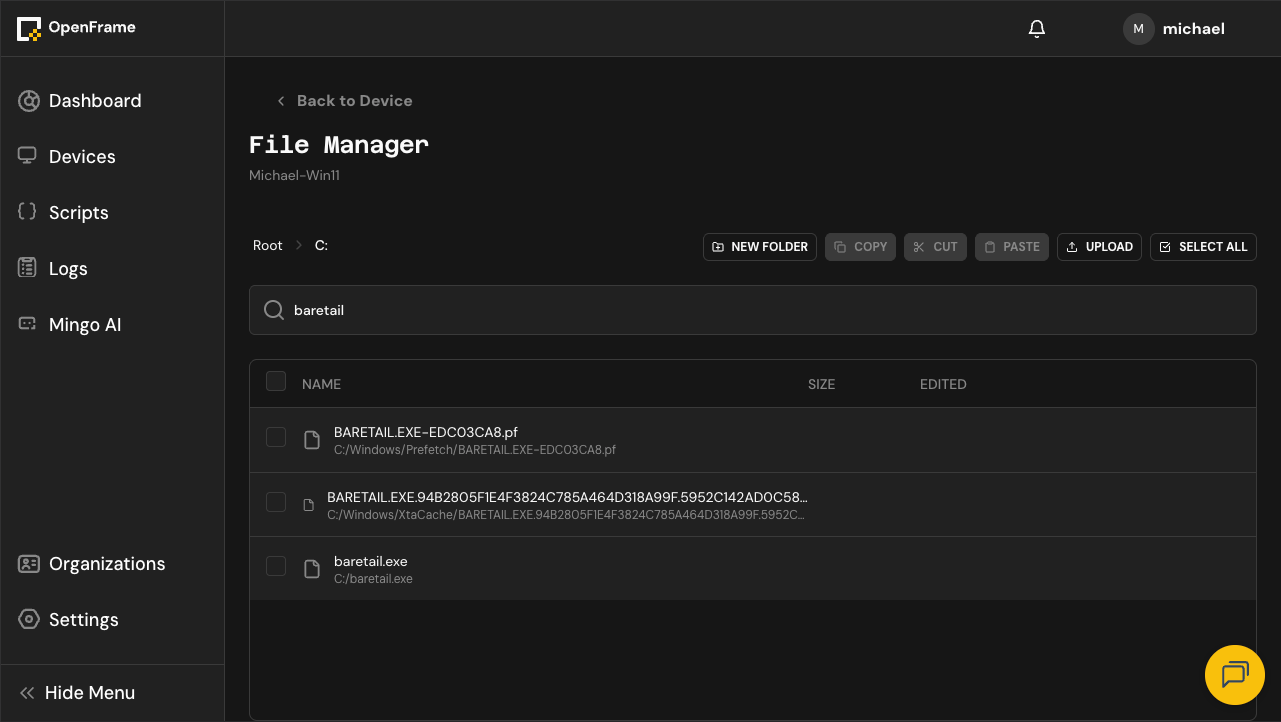Click file icon for BARETAIL.EXE-EDC03CA8.pf

(x=312, y=440)
